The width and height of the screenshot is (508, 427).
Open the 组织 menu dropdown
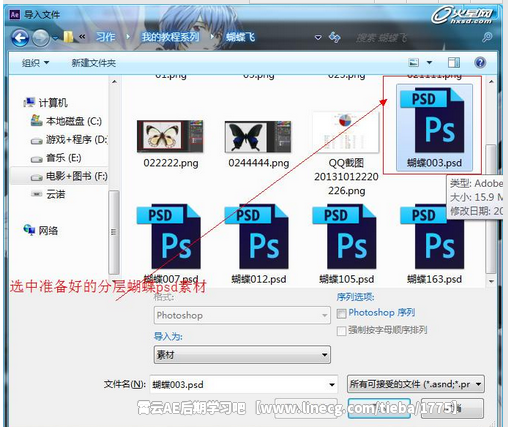(35, 63)
